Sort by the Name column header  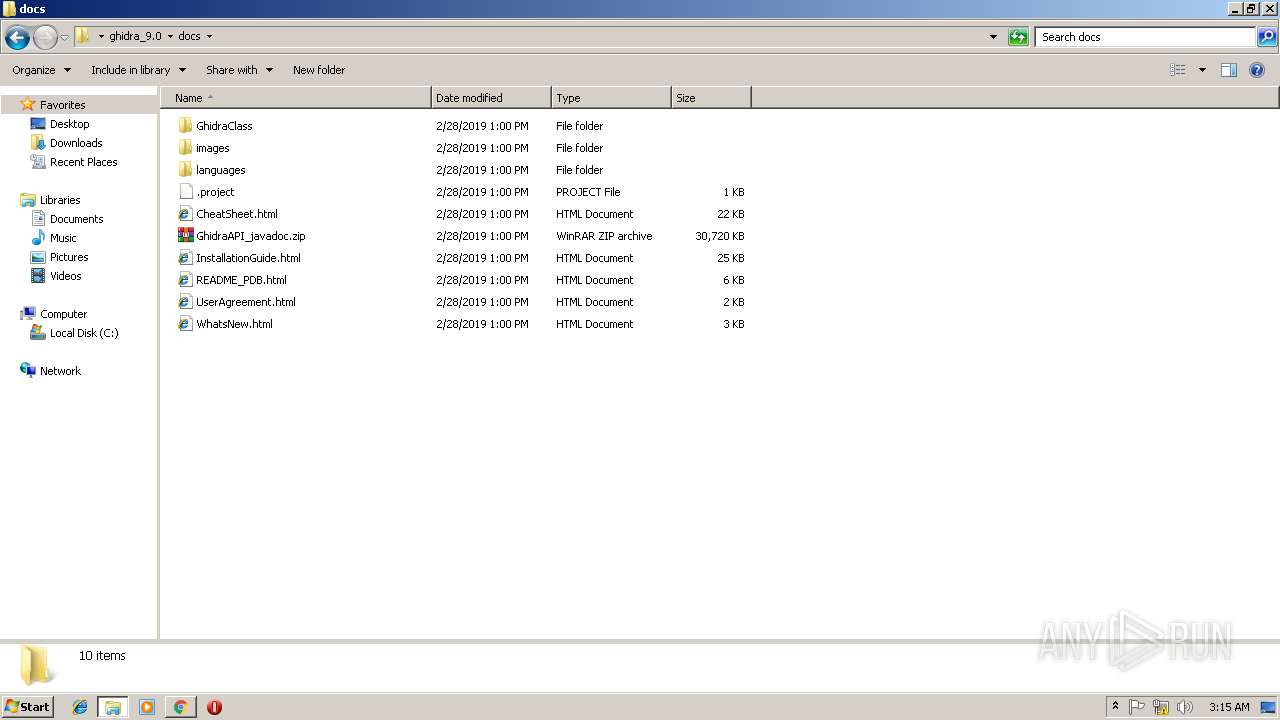(297, 98)
